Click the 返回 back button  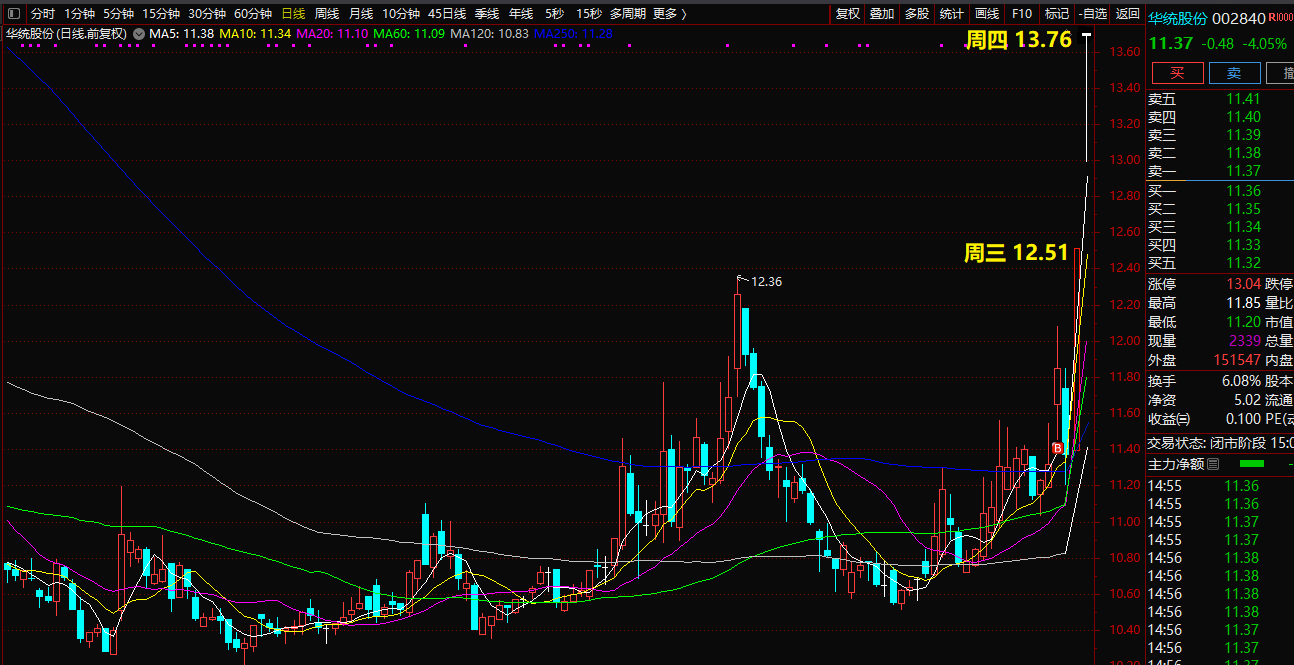tap(1128, 14)
